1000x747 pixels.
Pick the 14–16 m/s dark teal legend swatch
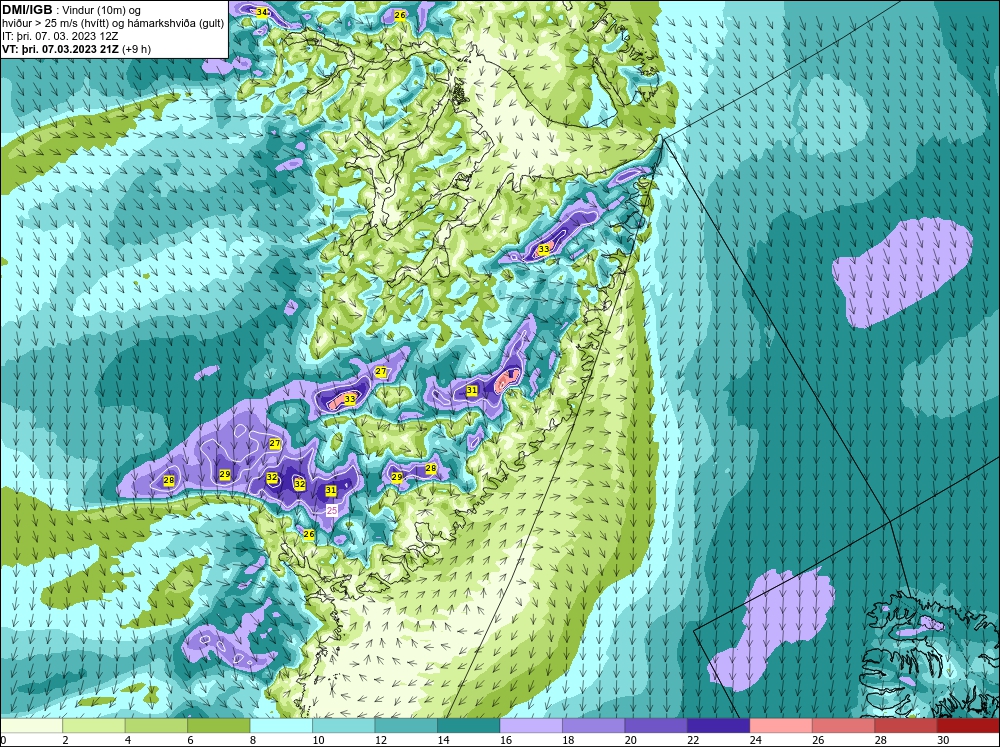pyautogui.click(x=469, y=726)
